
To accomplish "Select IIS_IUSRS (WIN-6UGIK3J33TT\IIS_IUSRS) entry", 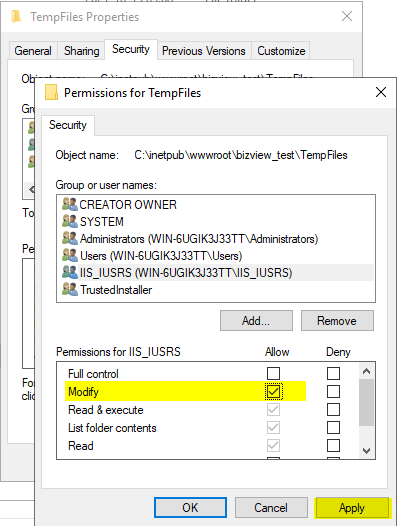I will point(215,272).
